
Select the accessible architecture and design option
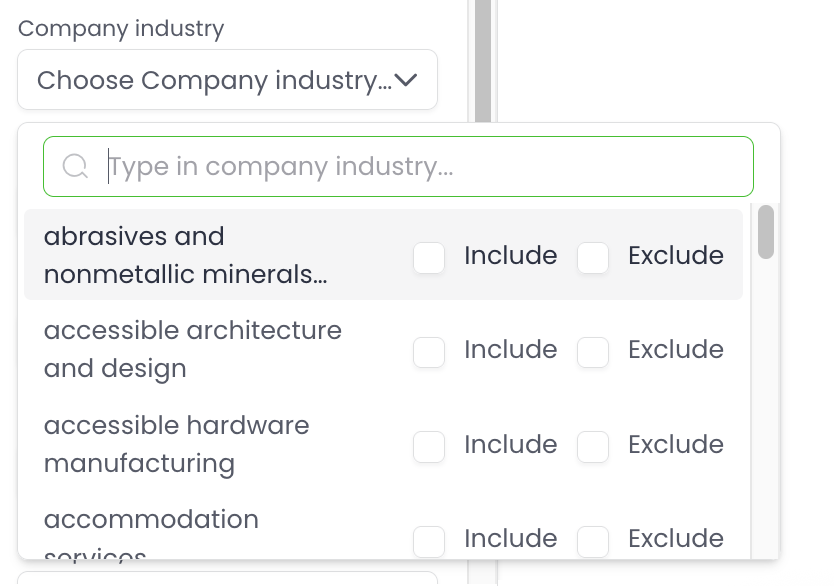point(192,349)
